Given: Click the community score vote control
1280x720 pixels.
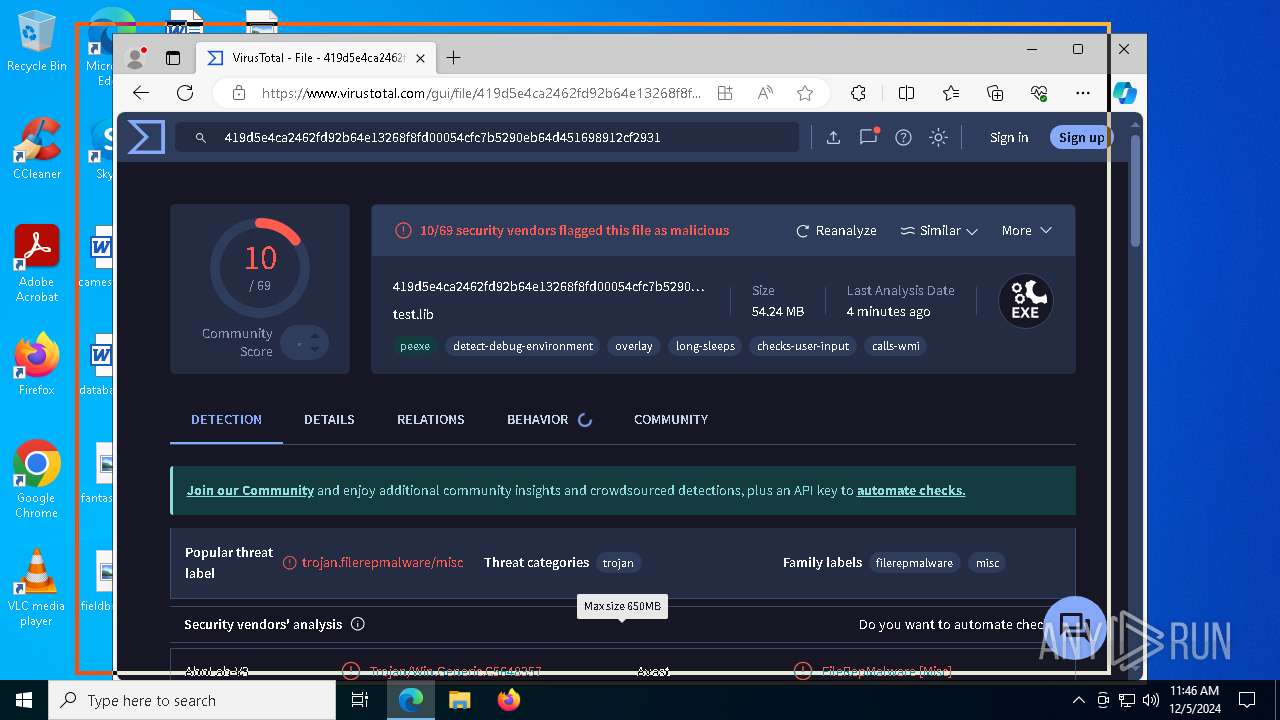Looking at the screenshot, I should point(304,343).
